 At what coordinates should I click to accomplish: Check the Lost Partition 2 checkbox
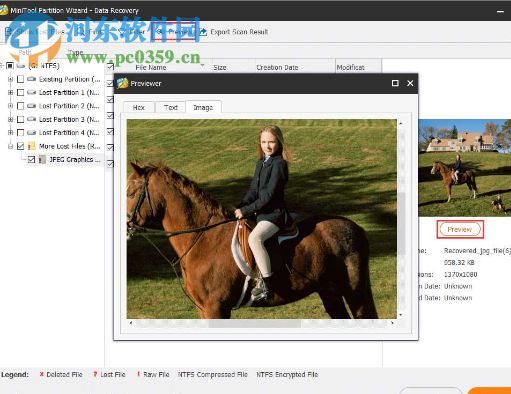[20, 106]
